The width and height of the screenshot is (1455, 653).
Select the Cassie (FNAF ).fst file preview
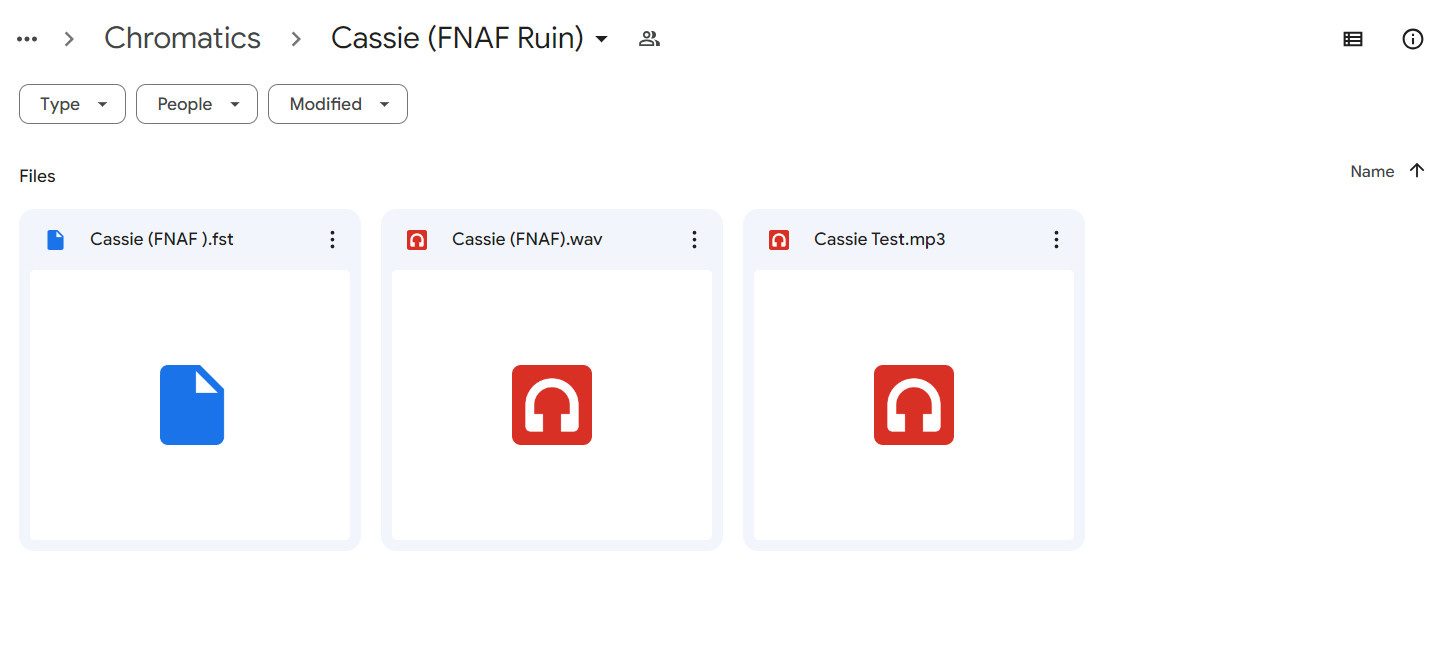pos(190,404)
